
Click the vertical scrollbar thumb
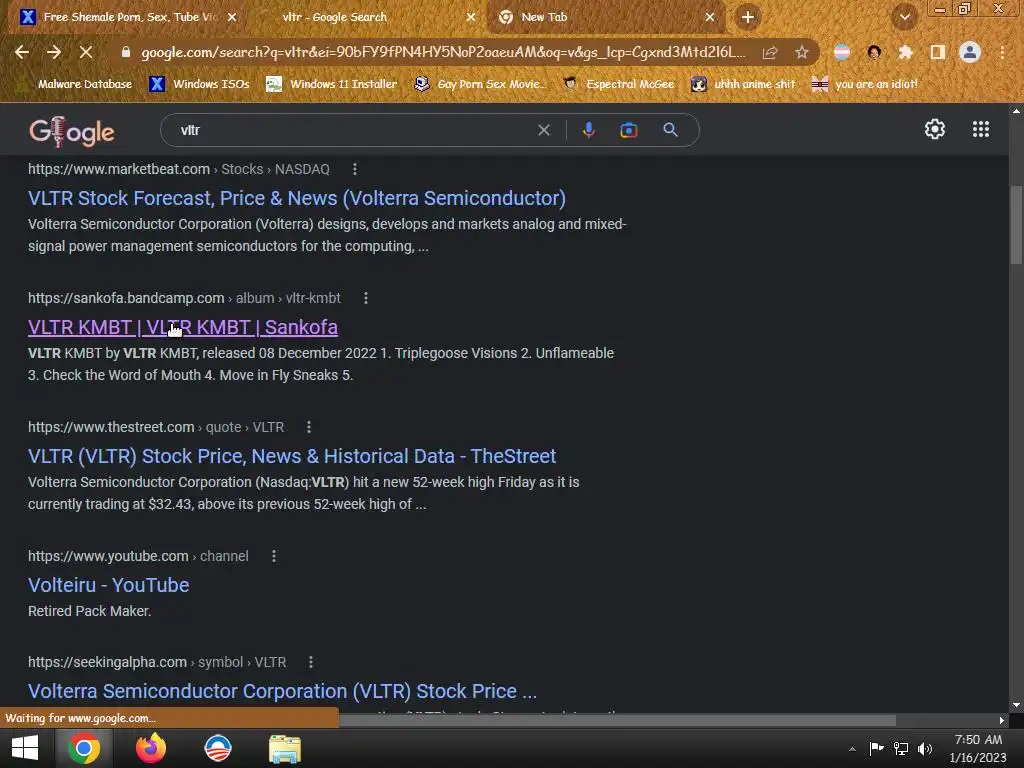(x=1016, y=225)
